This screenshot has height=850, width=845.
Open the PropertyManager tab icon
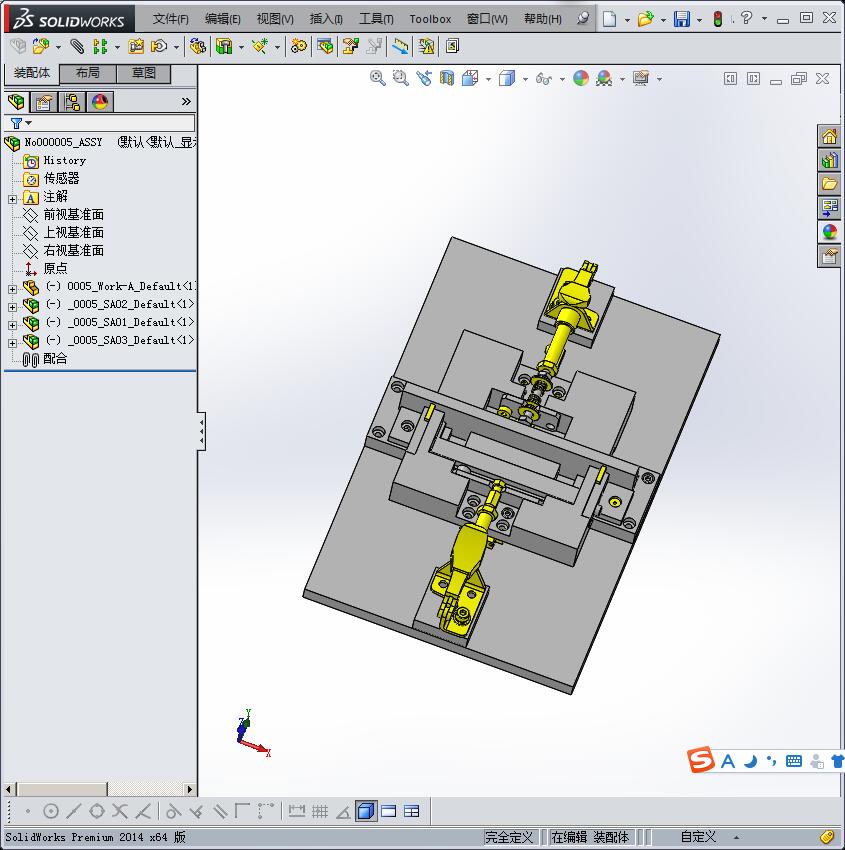coord(44,102)
